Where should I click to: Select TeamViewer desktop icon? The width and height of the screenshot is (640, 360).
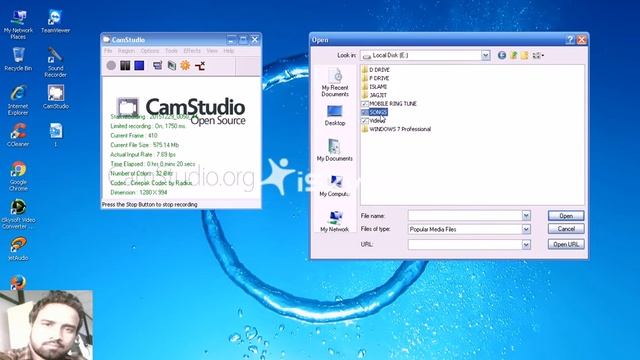pos(56,21)
